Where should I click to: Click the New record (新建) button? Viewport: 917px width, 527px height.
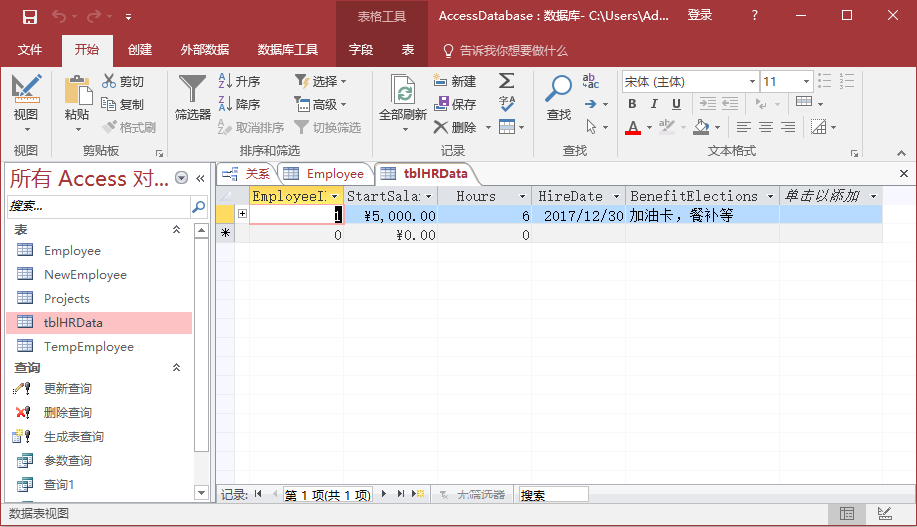point(455,81)
